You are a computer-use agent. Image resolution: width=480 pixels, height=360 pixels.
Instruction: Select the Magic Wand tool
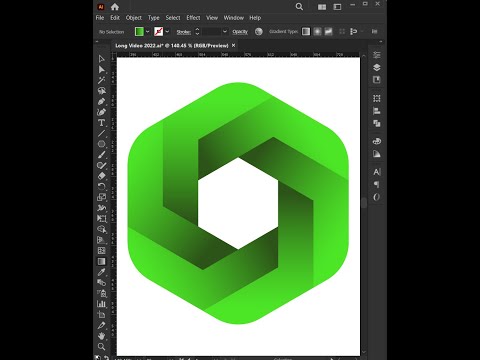pyautogui.click(x=102, y=80)
